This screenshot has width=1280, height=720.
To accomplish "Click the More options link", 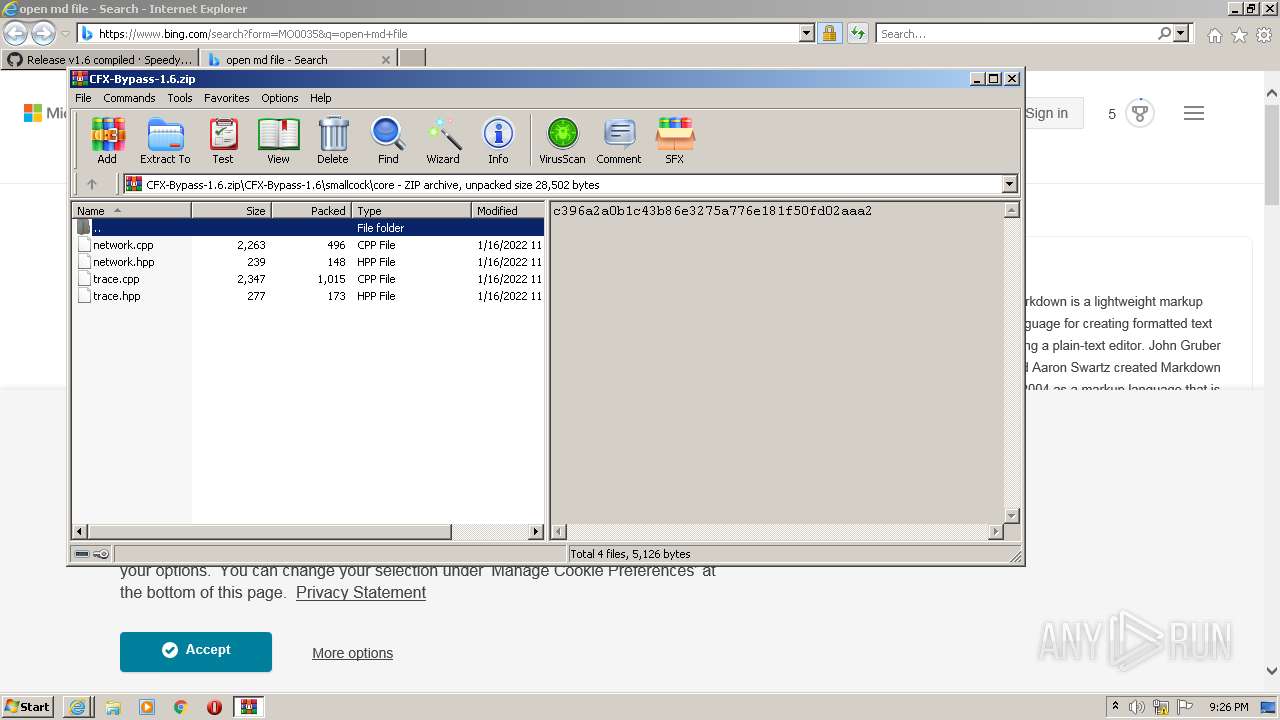I will 352,653.
